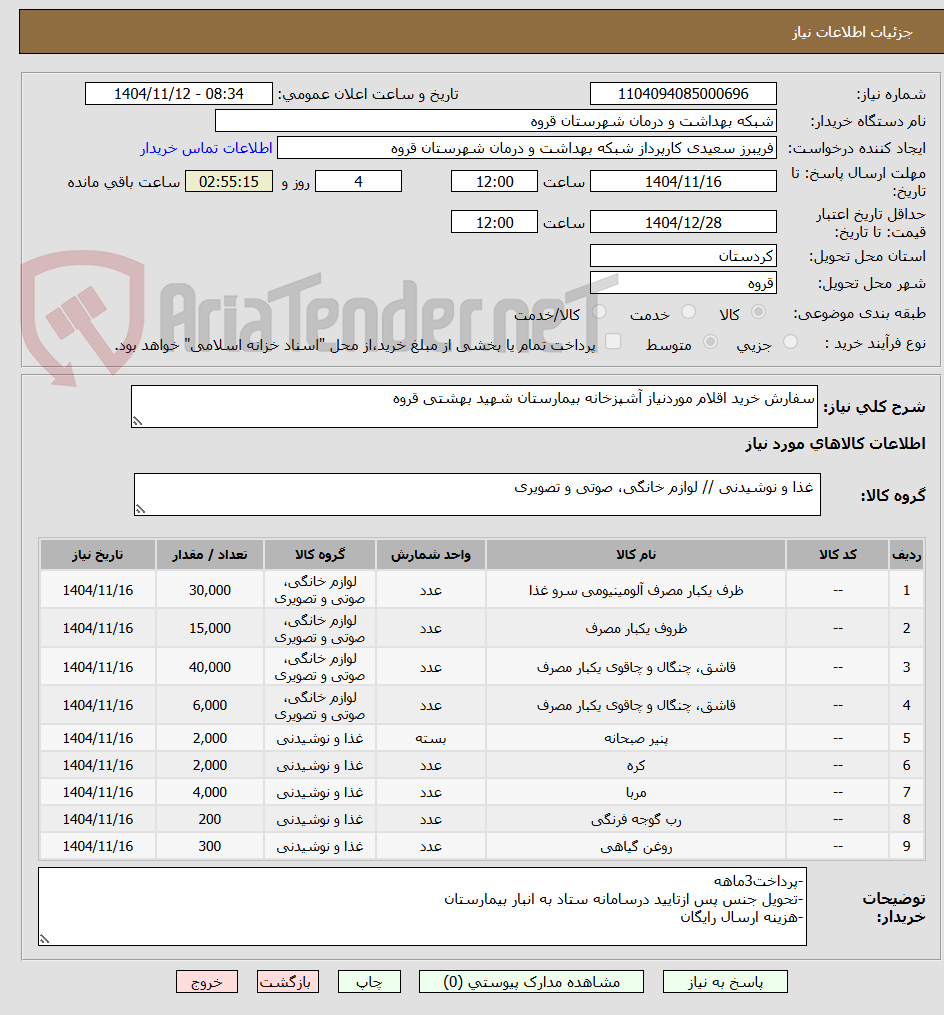Click the تاریخ نیاز column header
944x1015 pixels.
coord(98,555)
